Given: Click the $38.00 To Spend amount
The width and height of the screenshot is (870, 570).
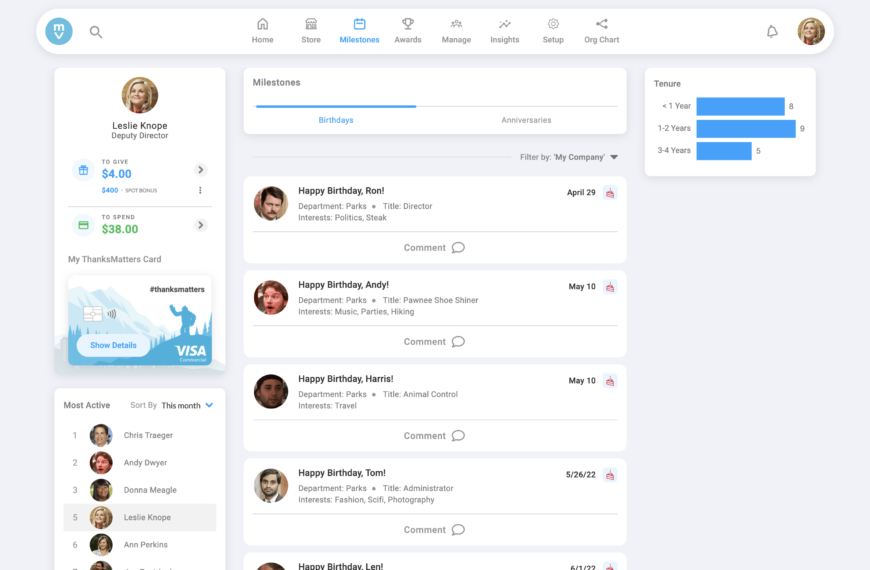Looking at the screenshot, I should tap(120, 229).
